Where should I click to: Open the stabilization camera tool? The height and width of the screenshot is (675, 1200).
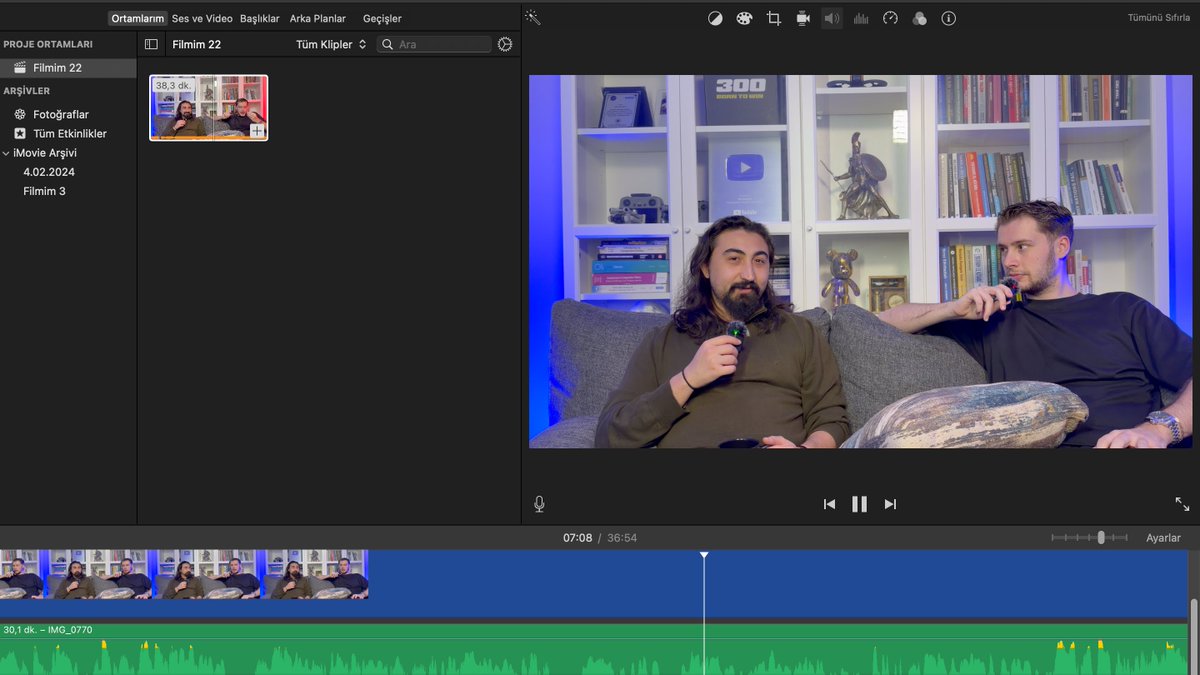pos(803,18)
